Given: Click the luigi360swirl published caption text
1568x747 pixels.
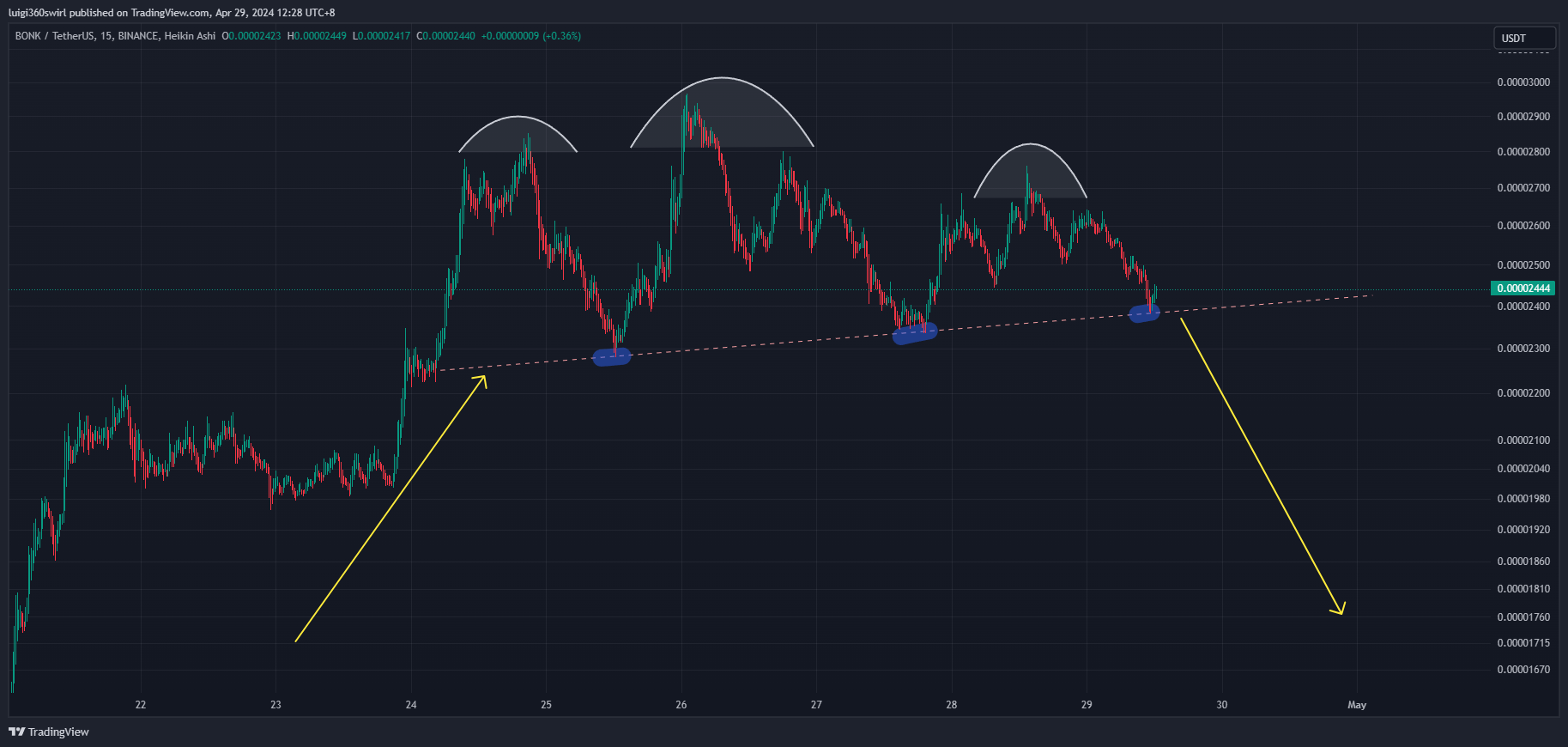Looking at the screenshot, I should coord(172,13).
